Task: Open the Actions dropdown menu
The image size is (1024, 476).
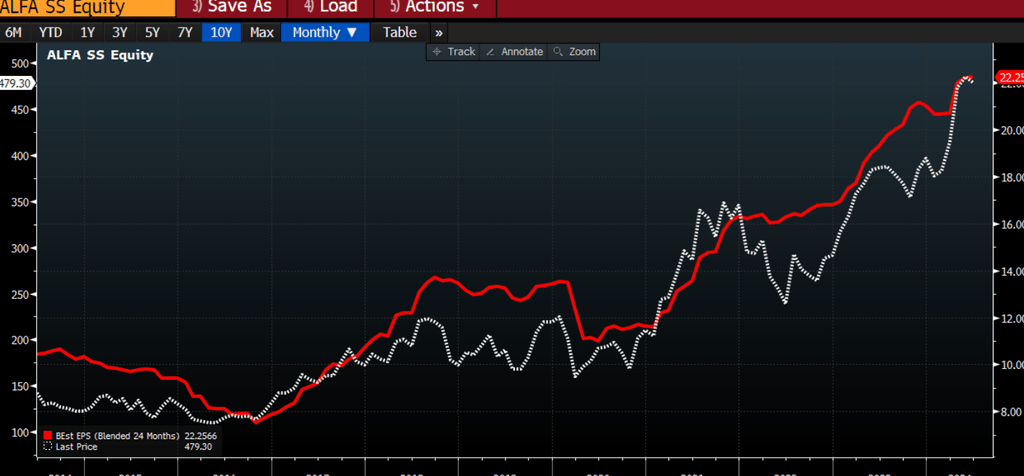Action: [441, 7]
